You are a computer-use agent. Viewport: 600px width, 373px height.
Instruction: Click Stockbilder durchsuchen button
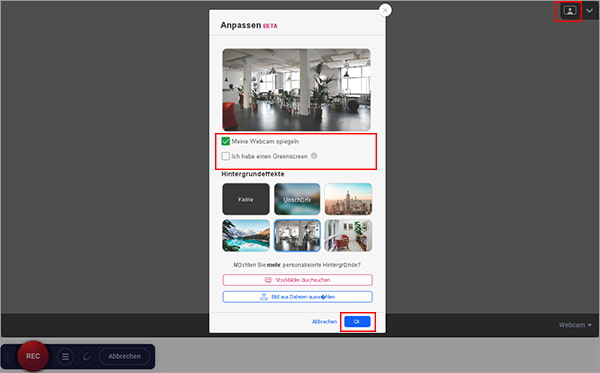297,280
